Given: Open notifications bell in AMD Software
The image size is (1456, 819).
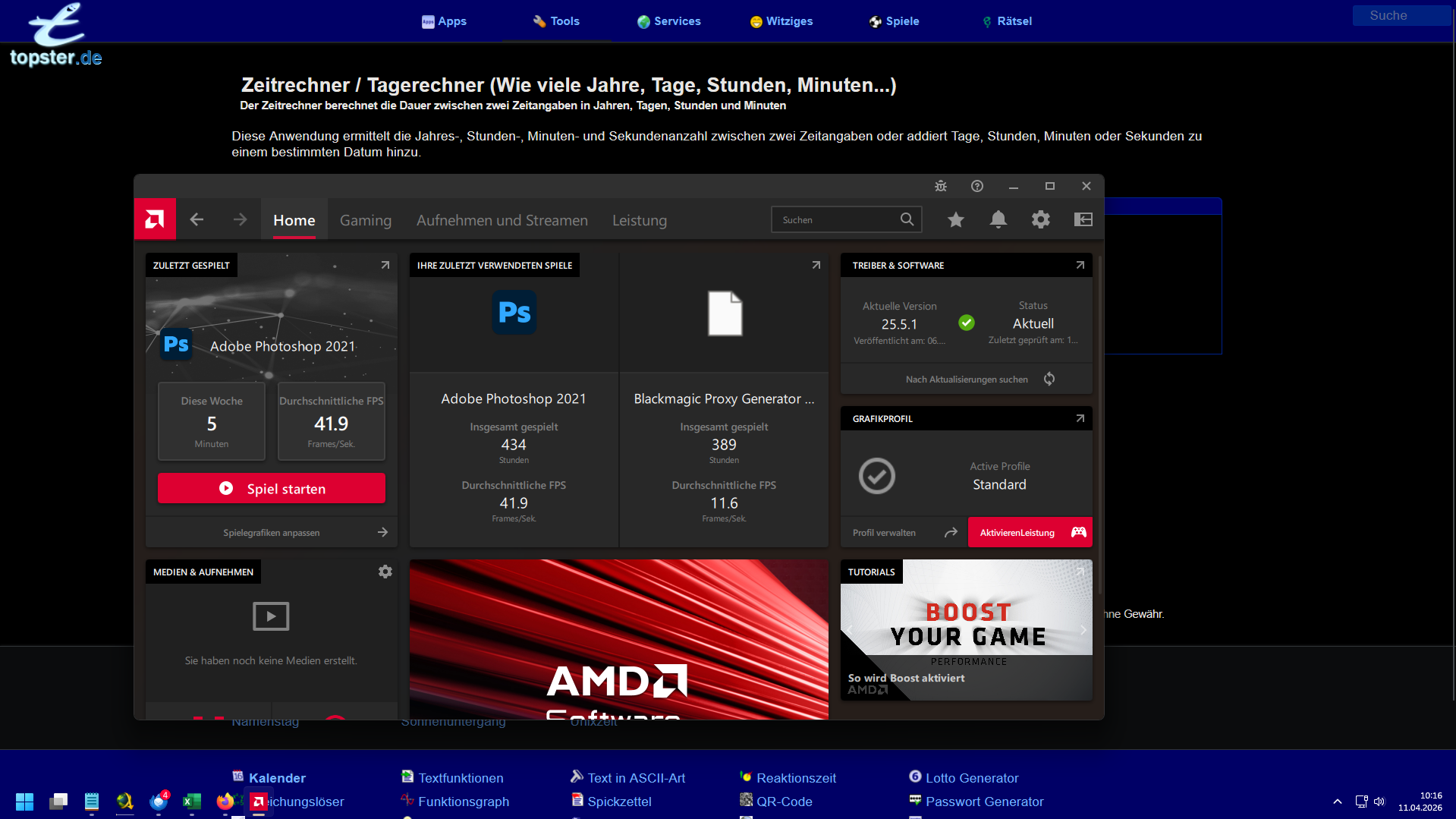Looking at the screenshot, I should (998, 219).
